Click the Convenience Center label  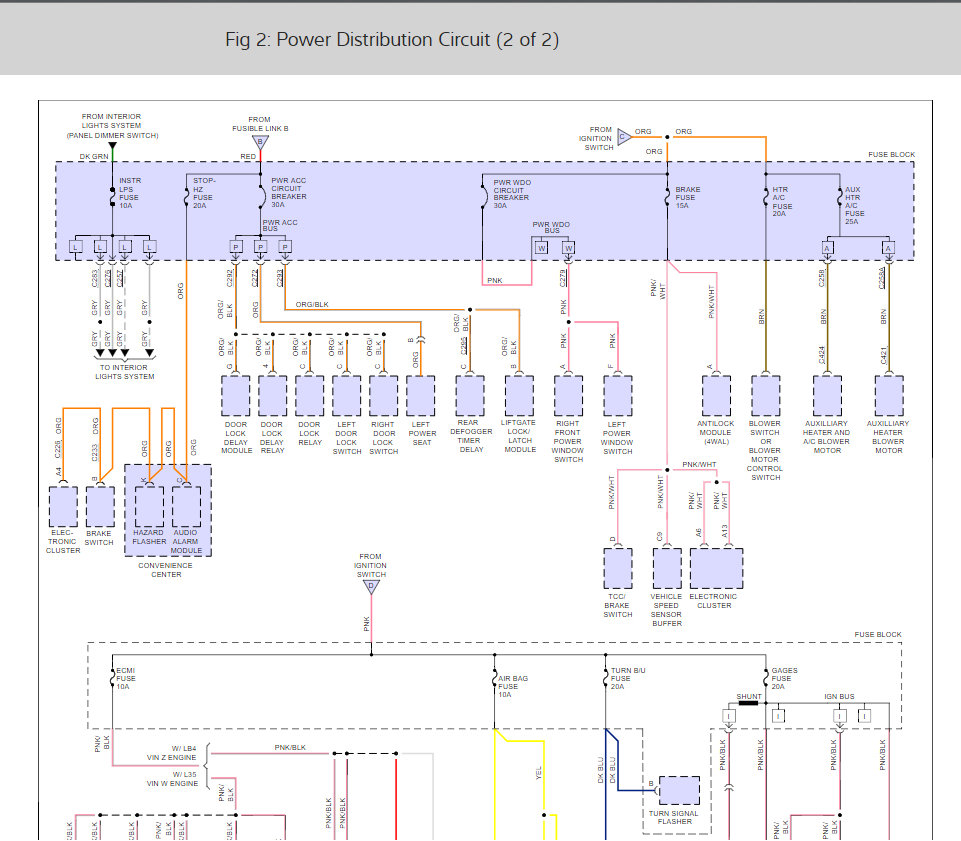tap(166, 570)
